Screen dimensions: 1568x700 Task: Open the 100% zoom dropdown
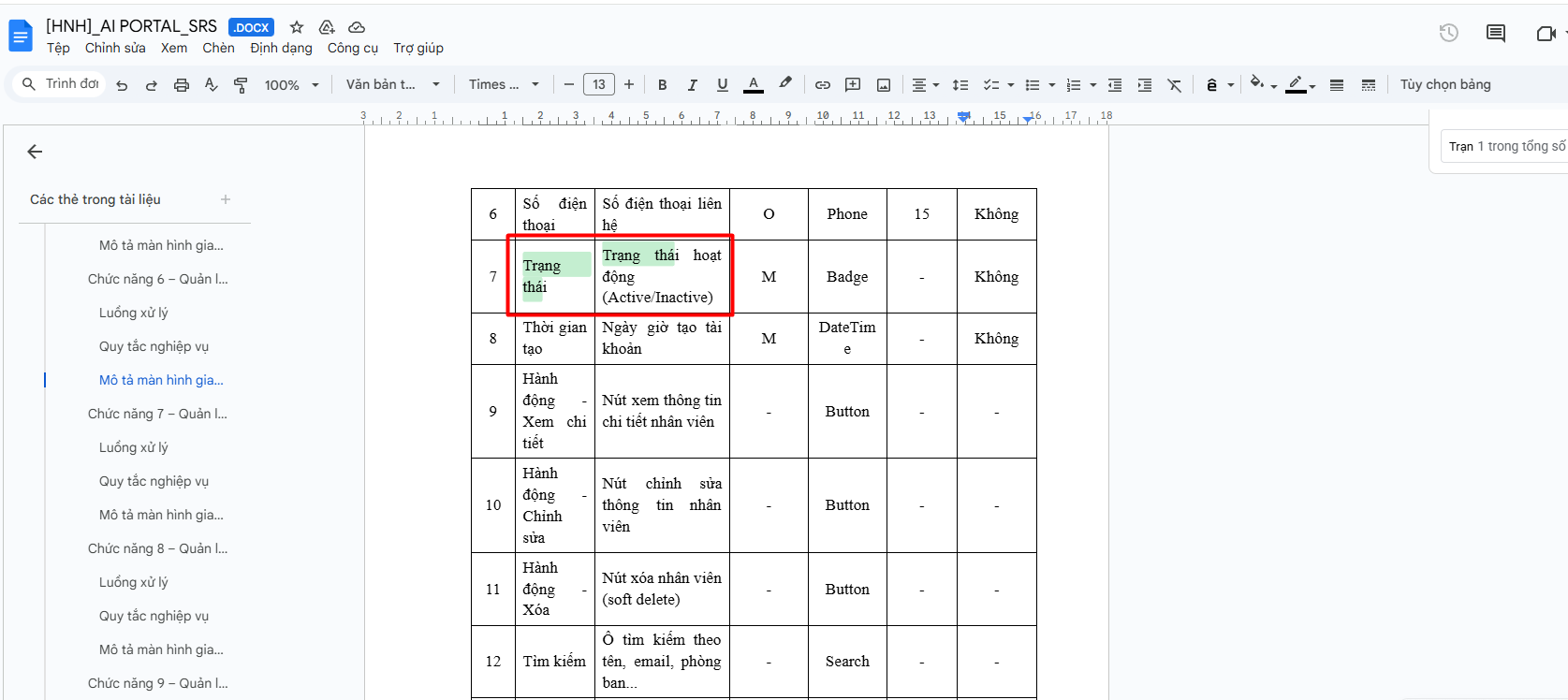[291, 85]
